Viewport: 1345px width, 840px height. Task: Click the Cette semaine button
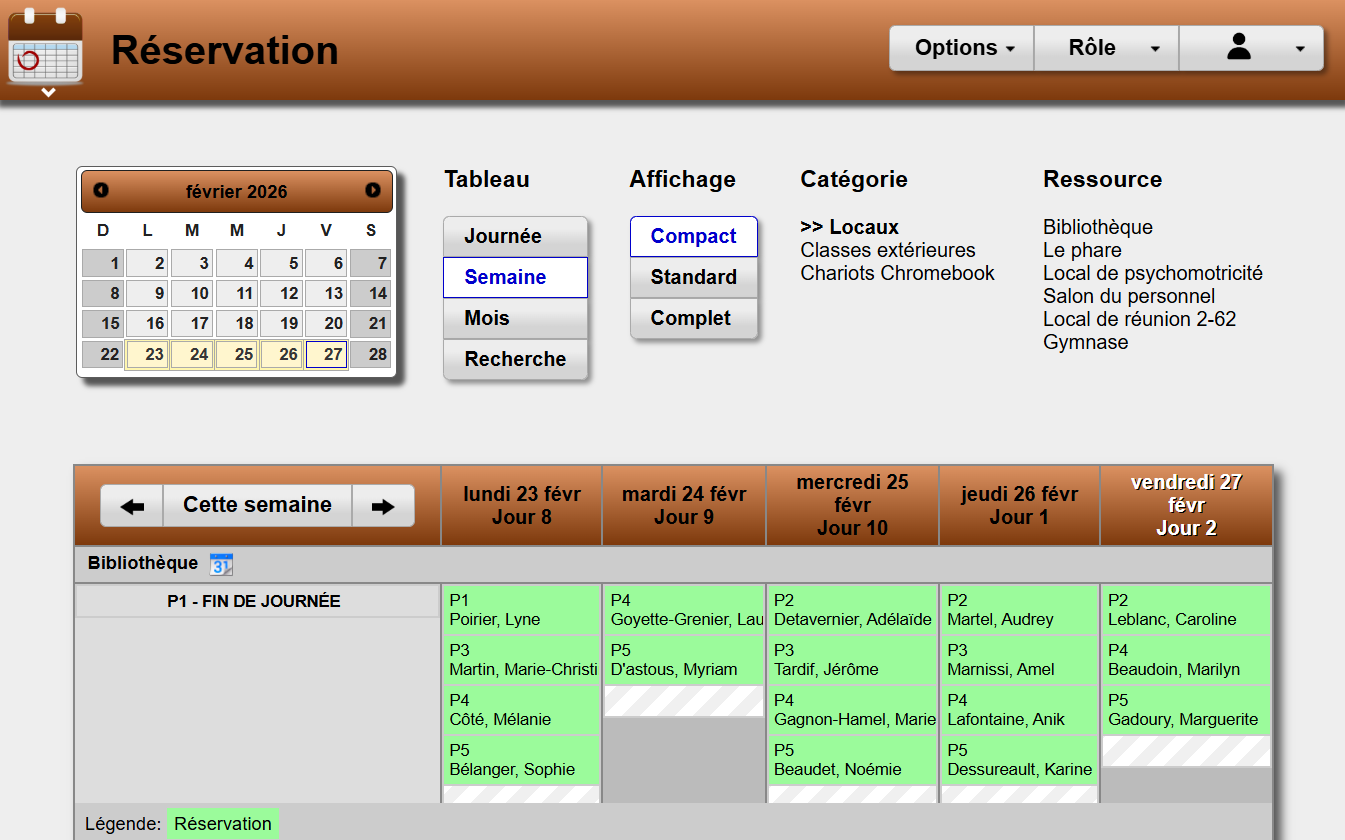coord(257,506)
